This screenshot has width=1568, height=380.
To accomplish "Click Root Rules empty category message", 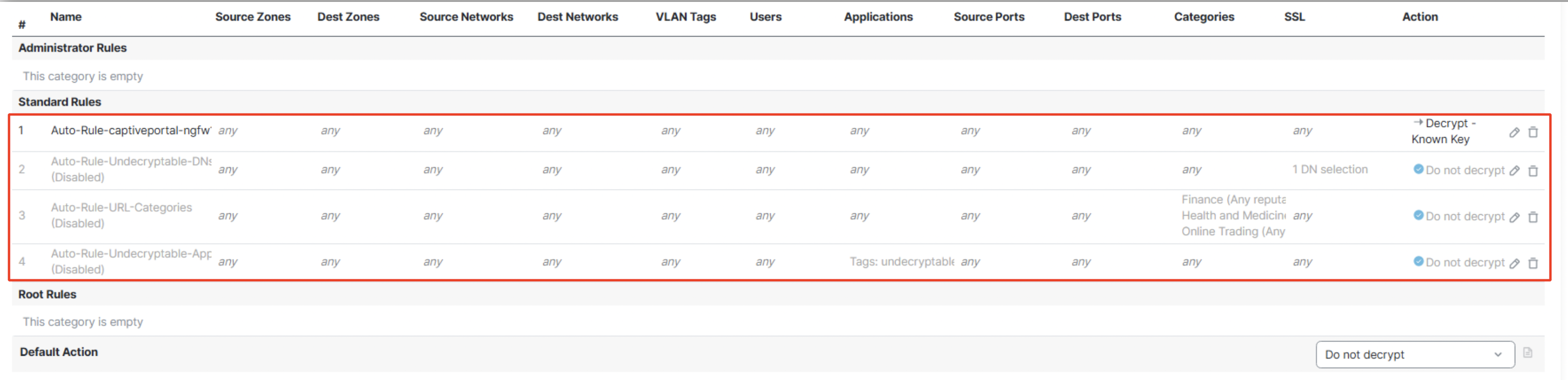I will [83, 322].
